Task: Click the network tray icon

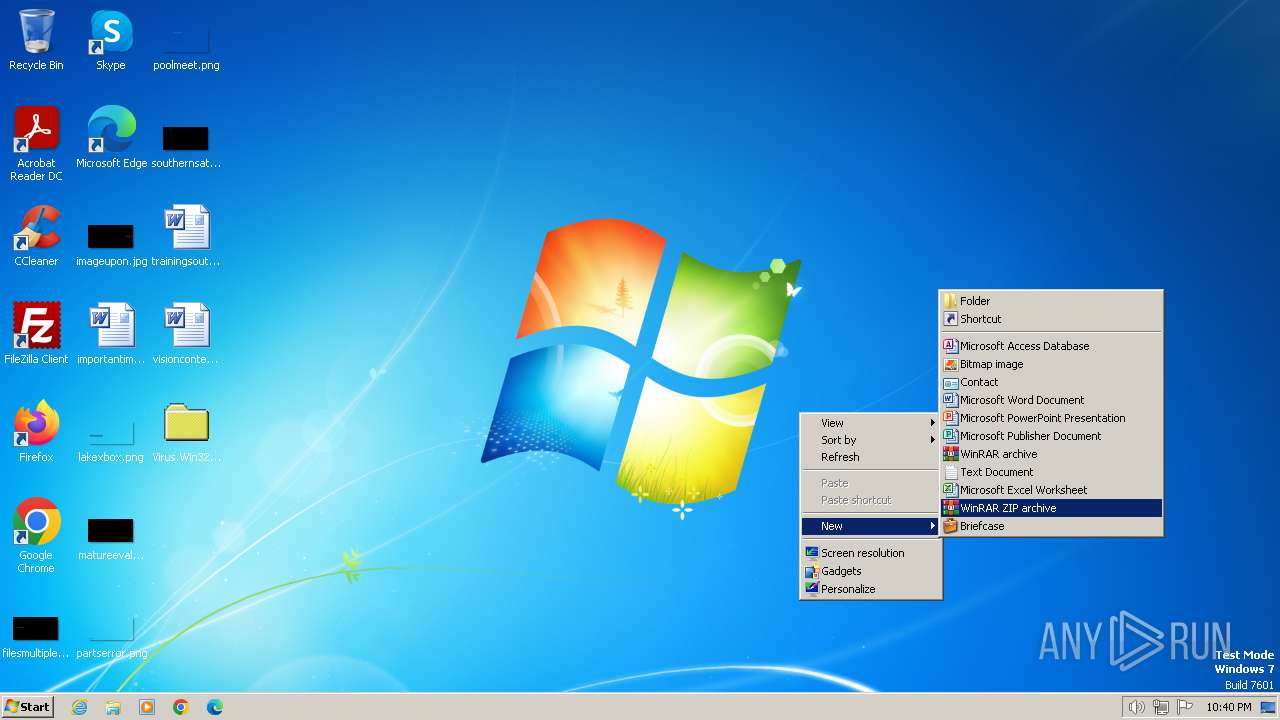Action: click(x=1161, y=707)
